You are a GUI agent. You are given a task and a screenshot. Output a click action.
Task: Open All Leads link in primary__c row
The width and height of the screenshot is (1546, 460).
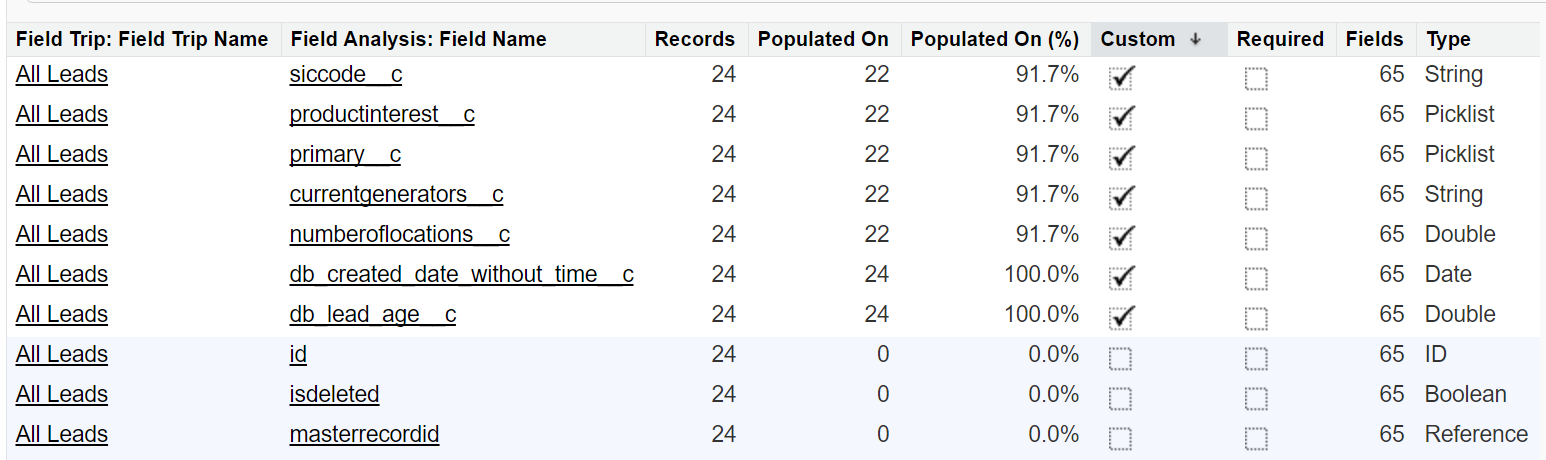(x=62, y=155)
